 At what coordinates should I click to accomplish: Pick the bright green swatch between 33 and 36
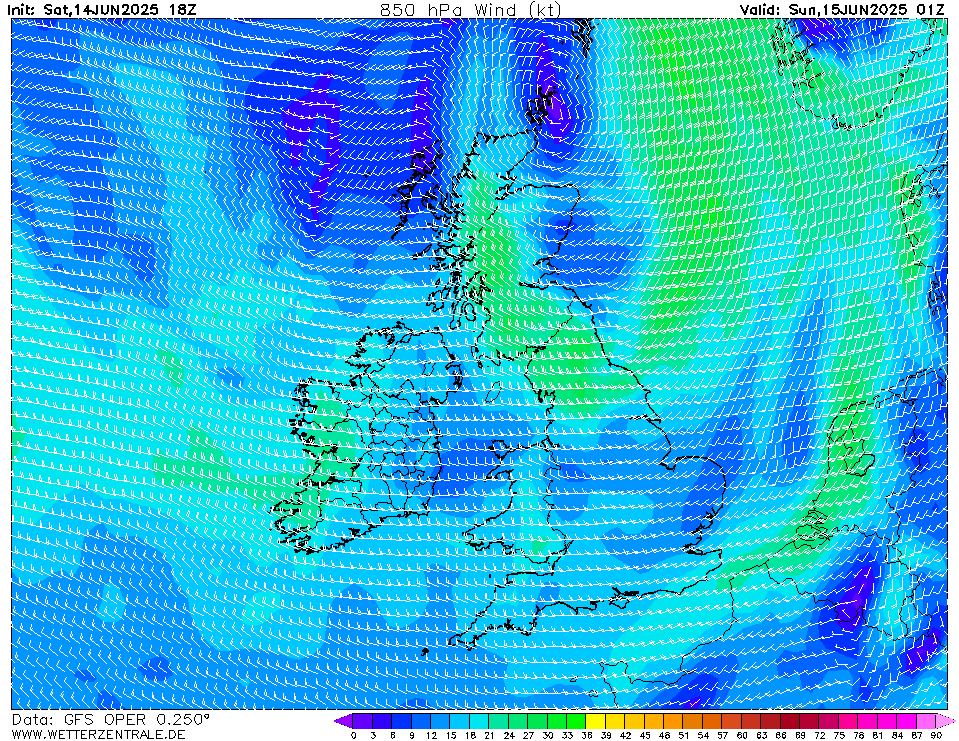(577, 721)
